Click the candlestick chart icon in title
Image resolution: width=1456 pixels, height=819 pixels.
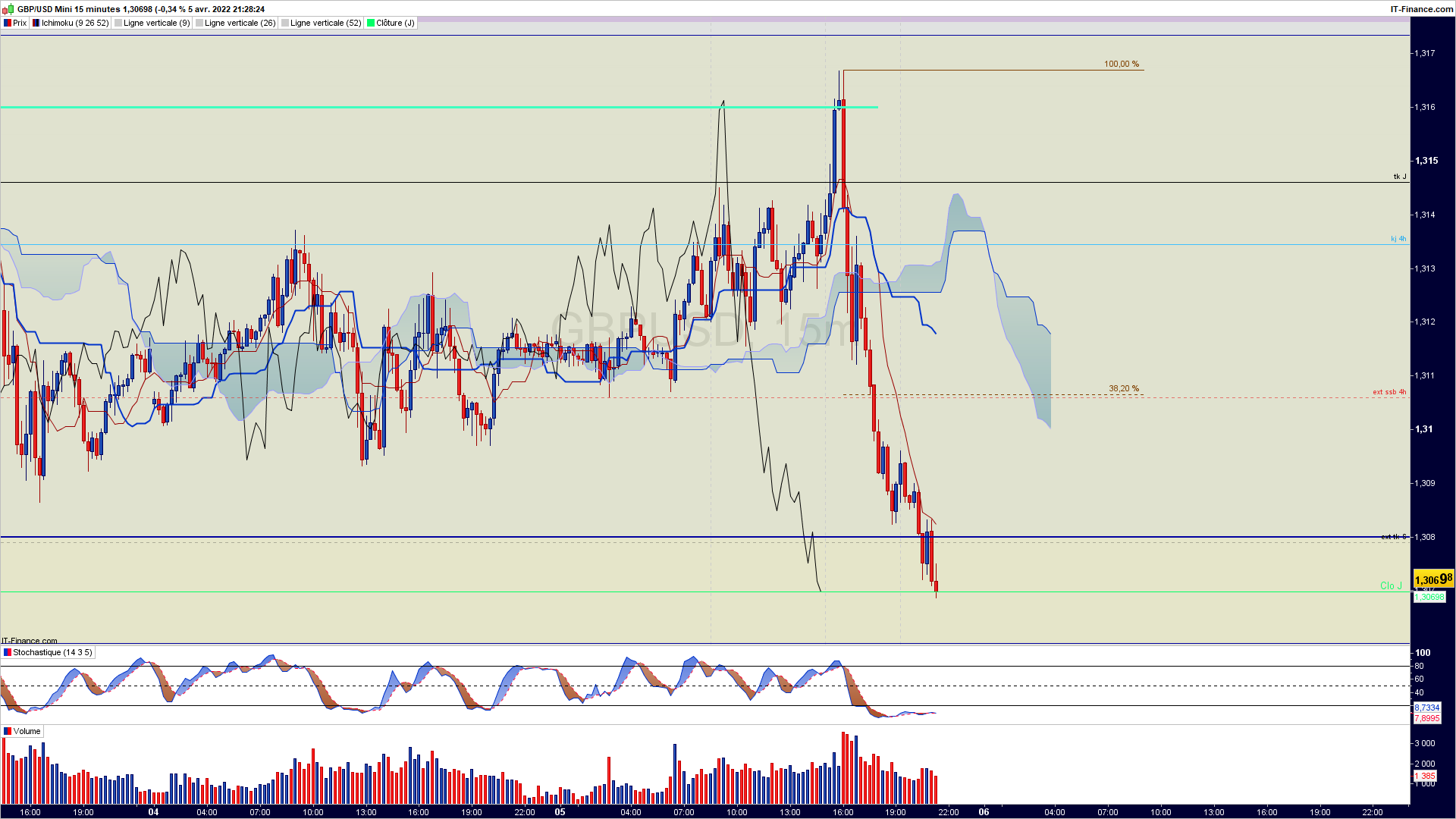click(x=8, y=9)
